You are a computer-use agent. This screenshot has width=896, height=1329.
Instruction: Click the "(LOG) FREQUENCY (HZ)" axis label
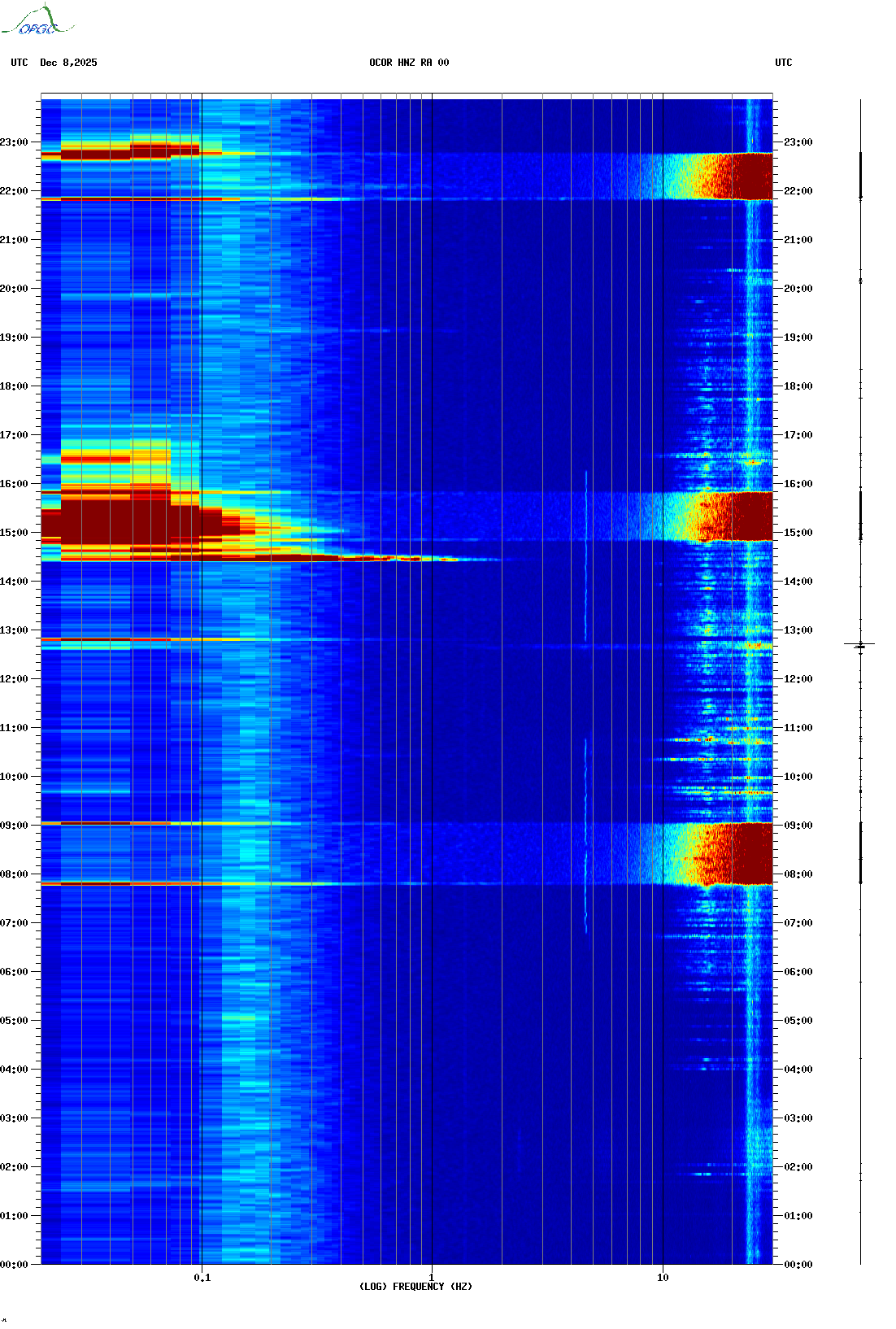[415, 1286]
